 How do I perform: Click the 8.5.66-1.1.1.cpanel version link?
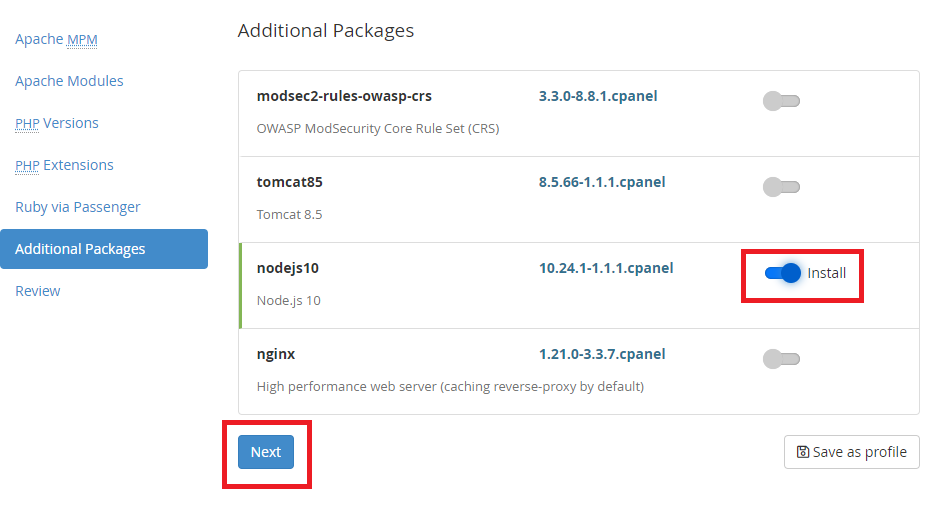602,182
